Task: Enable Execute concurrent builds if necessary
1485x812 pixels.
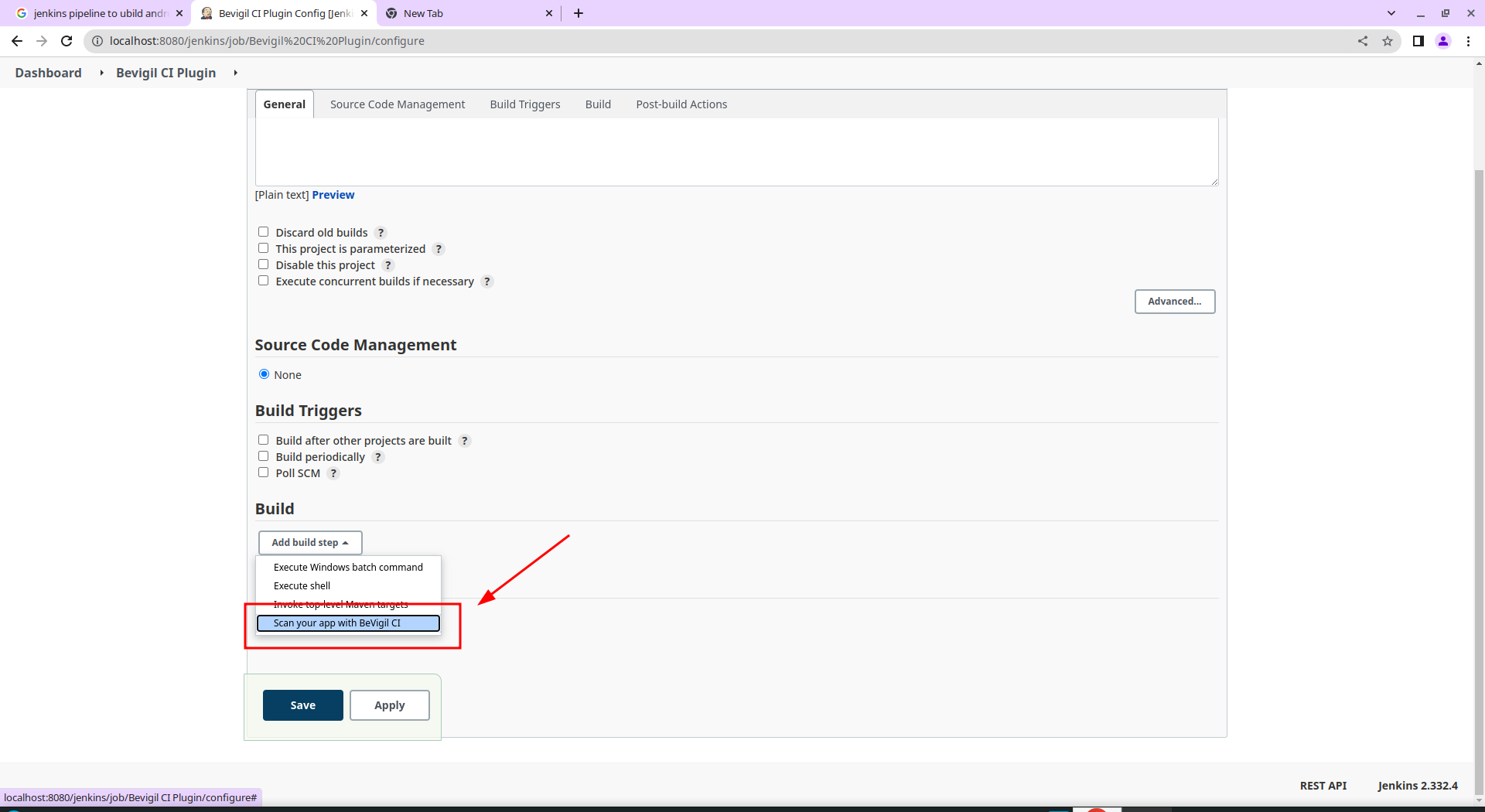Action: (264, 281)
